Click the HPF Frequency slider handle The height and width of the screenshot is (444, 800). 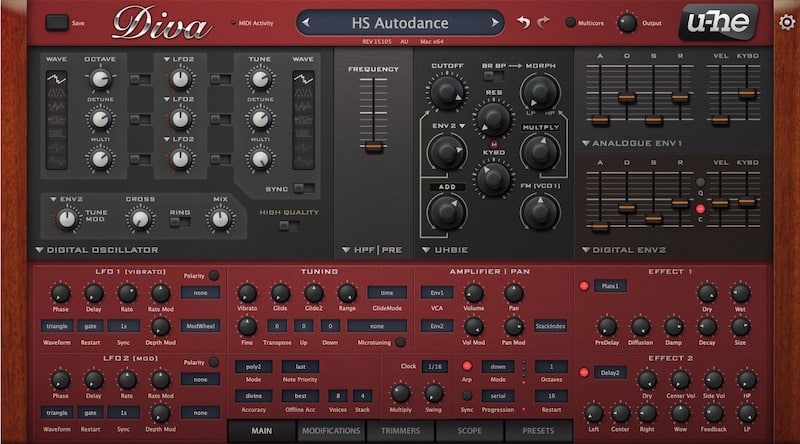373,147
